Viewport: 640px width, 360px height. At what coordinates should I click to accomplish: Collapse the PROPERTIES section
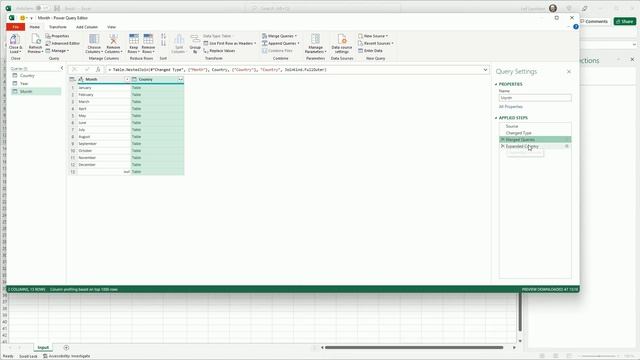(496, 84)
